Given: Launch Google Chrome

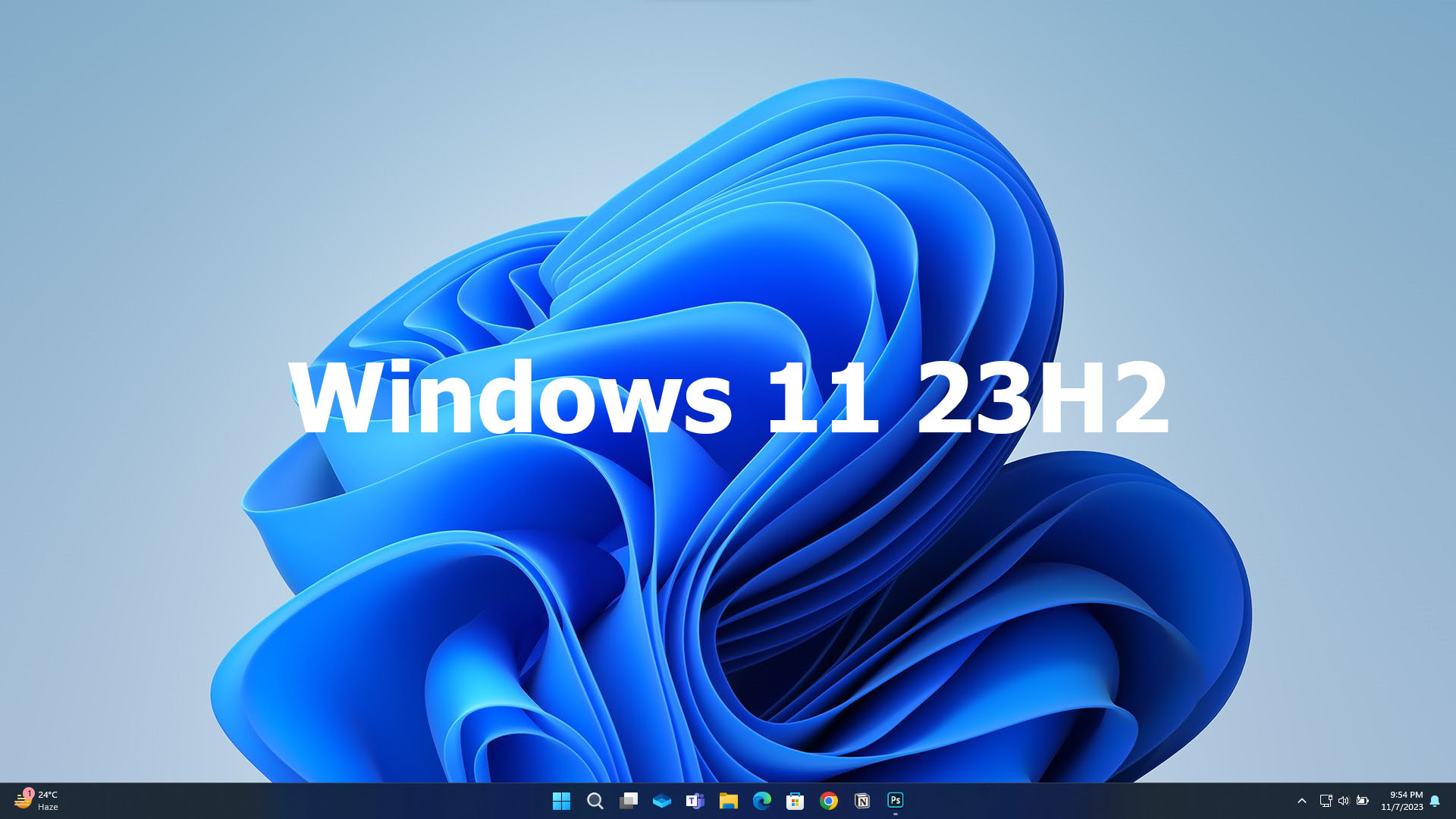Looking at the screenshot, I should click(829, 801).
